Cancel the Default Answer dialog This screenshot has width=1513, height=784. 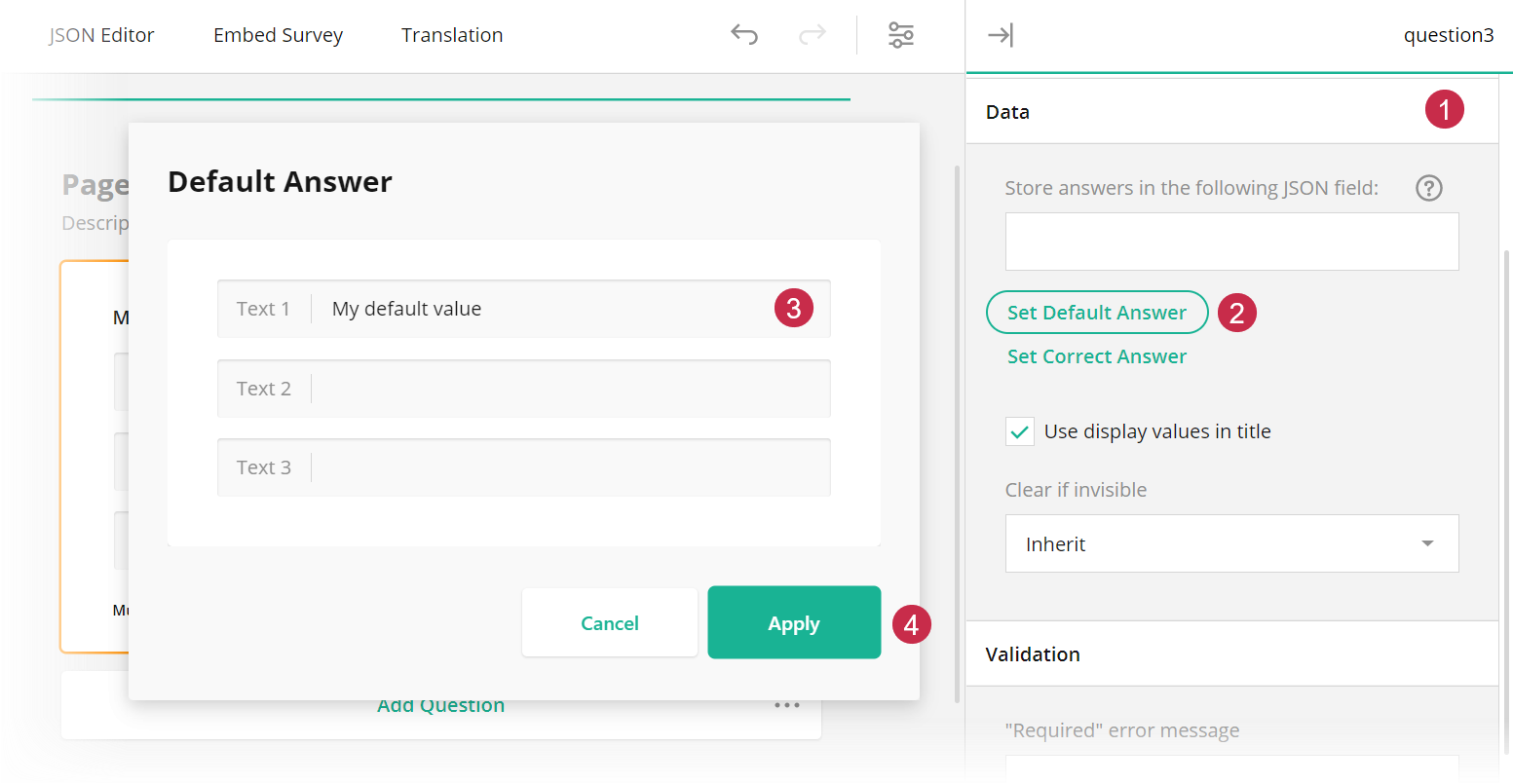610,622
